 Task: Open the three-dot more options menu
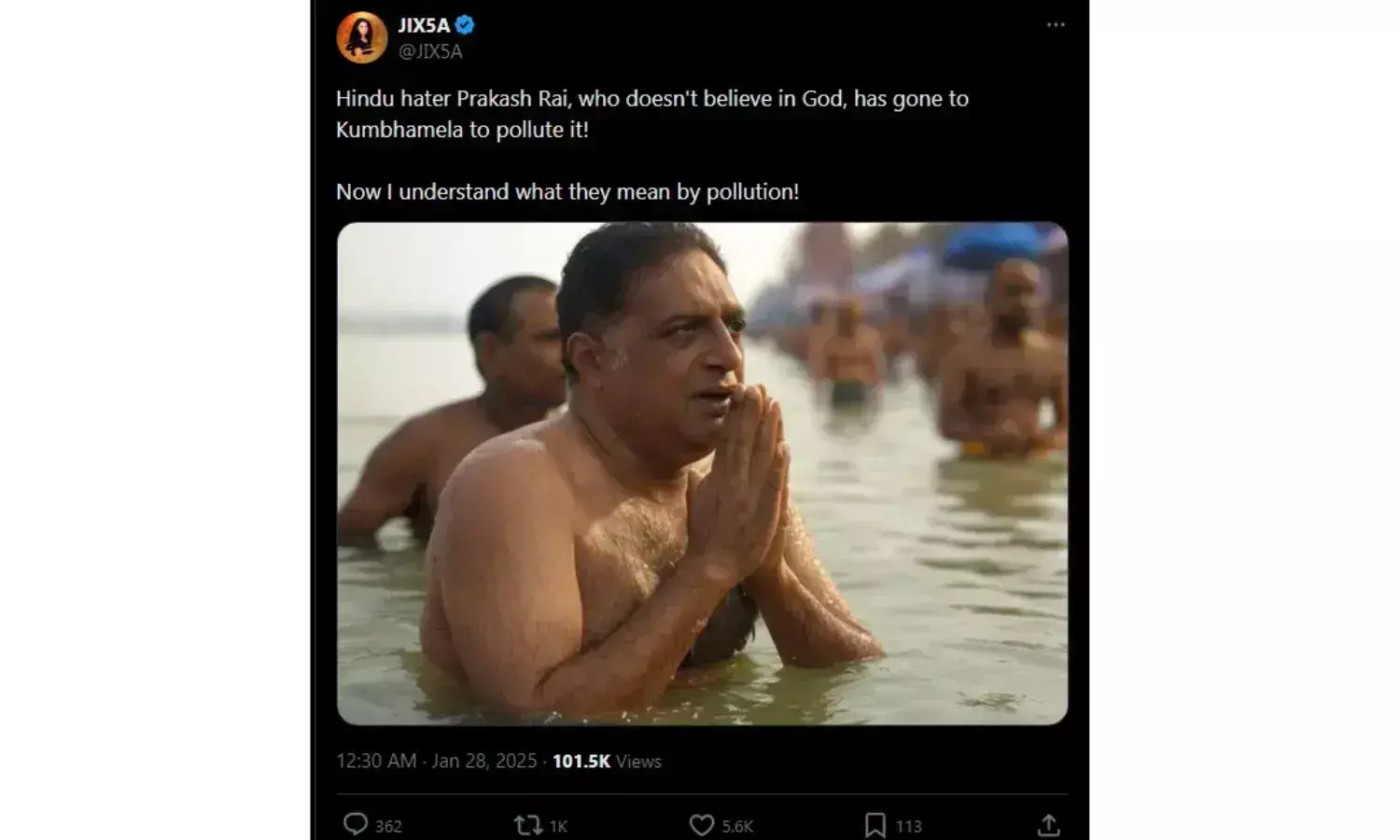[1056, 25]
